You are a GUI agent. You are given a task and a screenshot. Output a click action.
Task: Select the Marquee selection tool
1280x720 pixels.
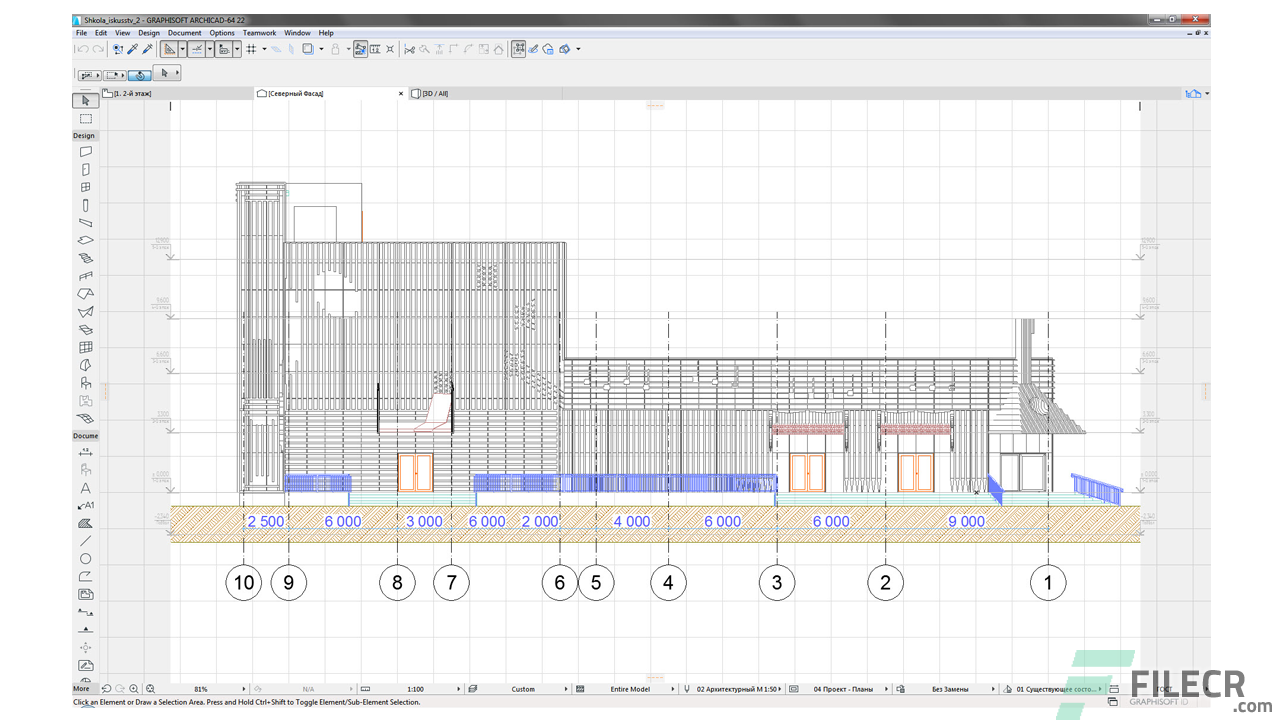pos(85,118)
